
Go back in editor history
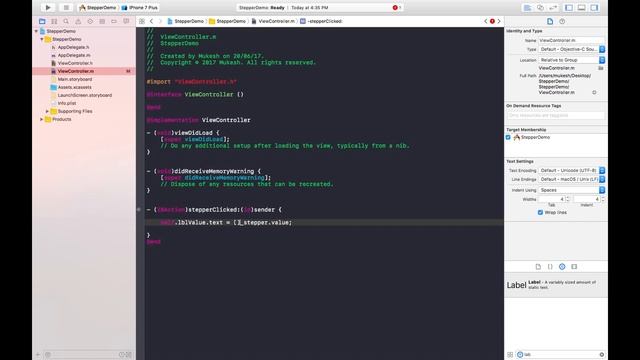pos(151,21)
